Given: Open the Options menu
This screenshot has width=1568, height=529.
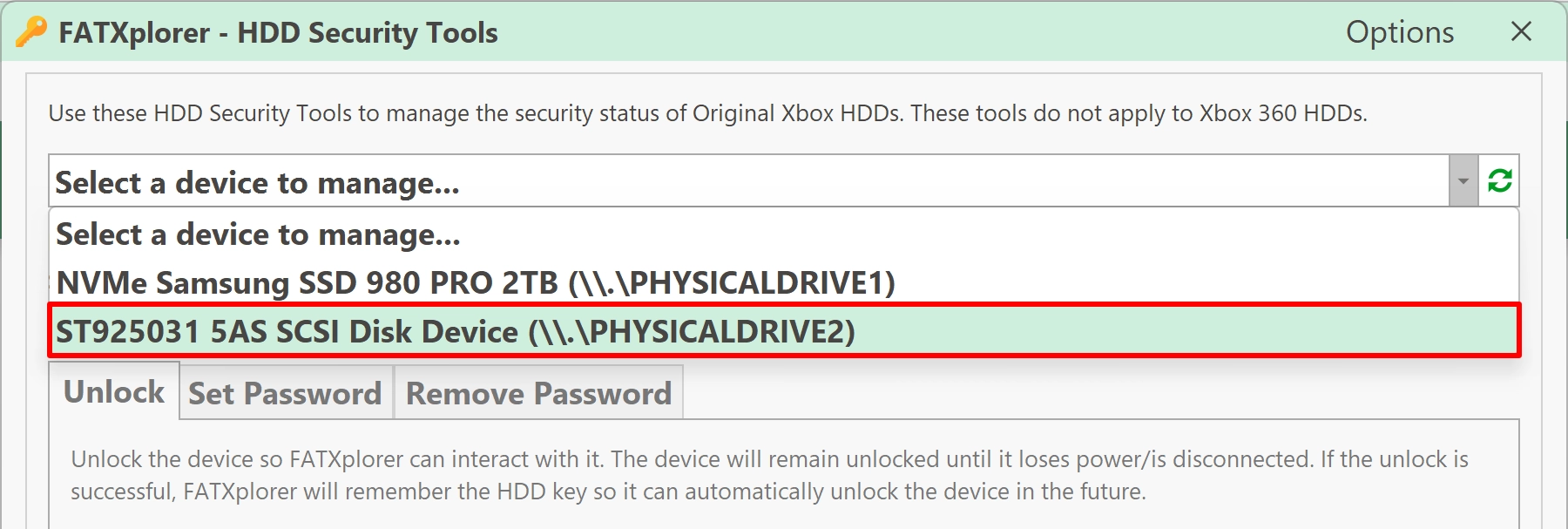Looking at the screenshot, I should [1400, 32].
